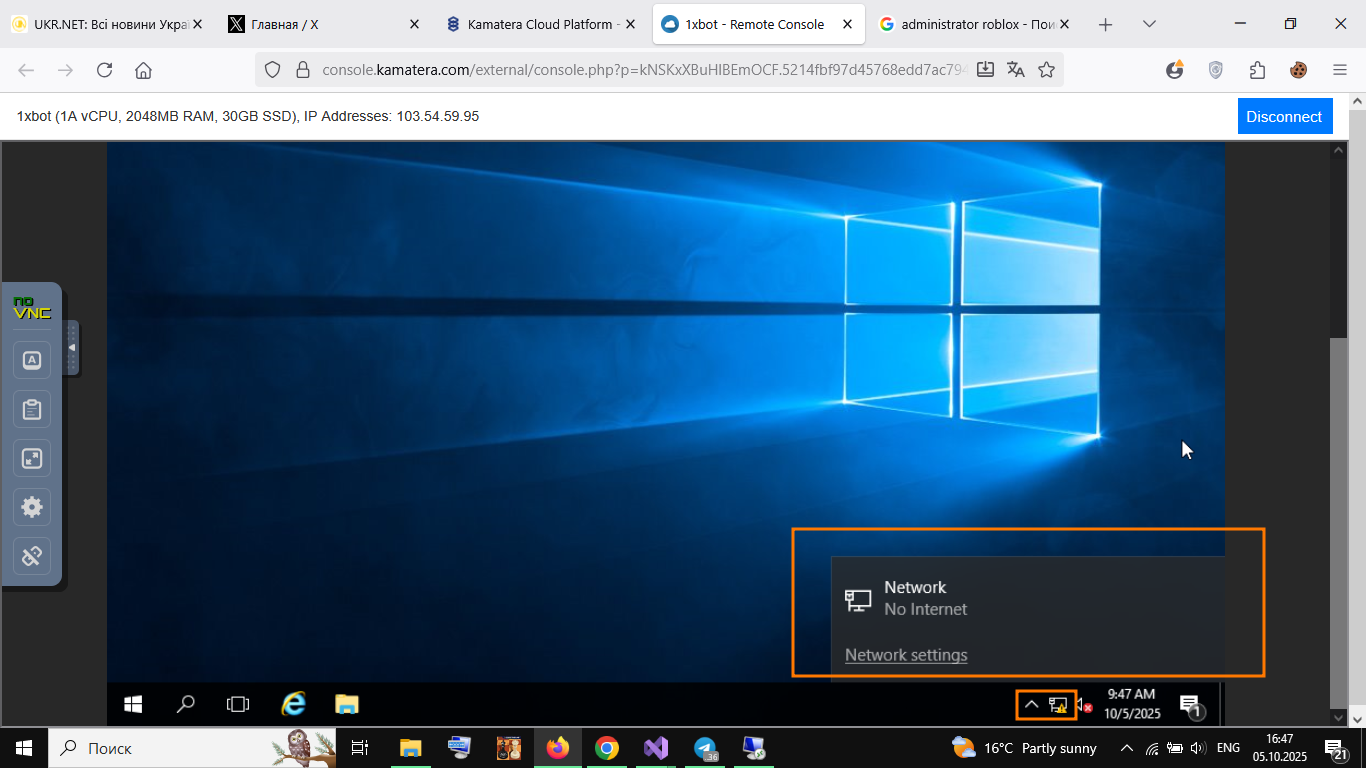
Task: Switch to Firefox in host taskbar
Action: [557, 748]
